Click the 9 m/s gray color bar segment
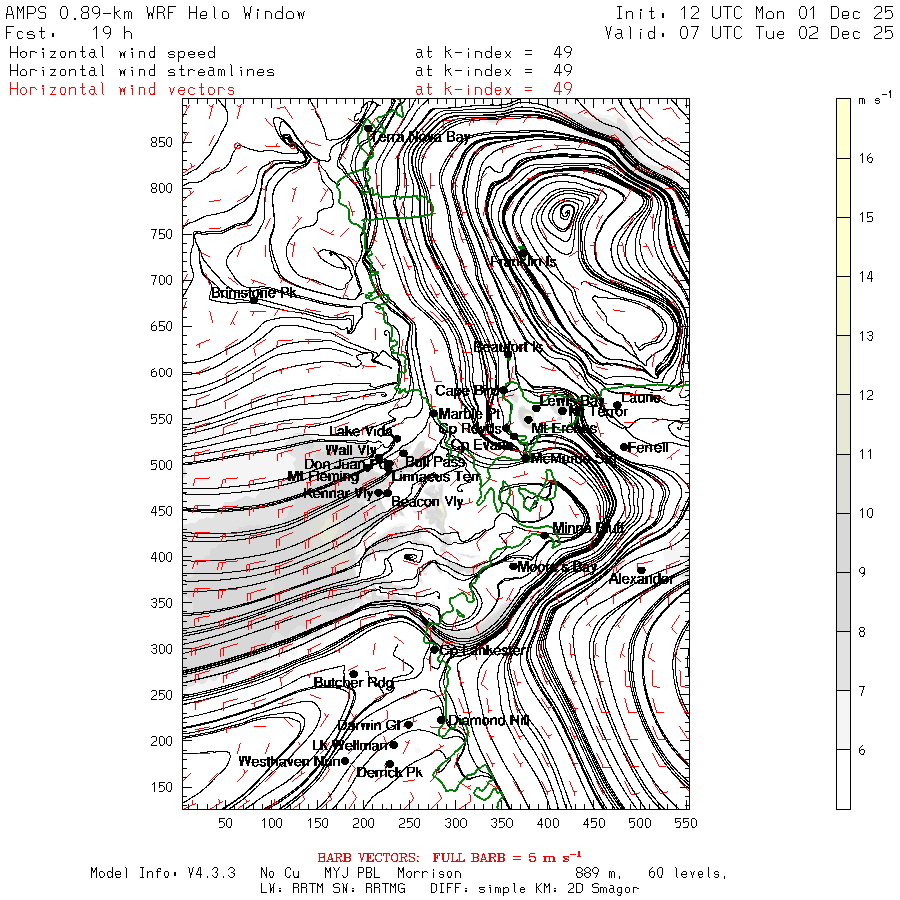The height and width of the screenshot is (900, 900). coord(843,543)
